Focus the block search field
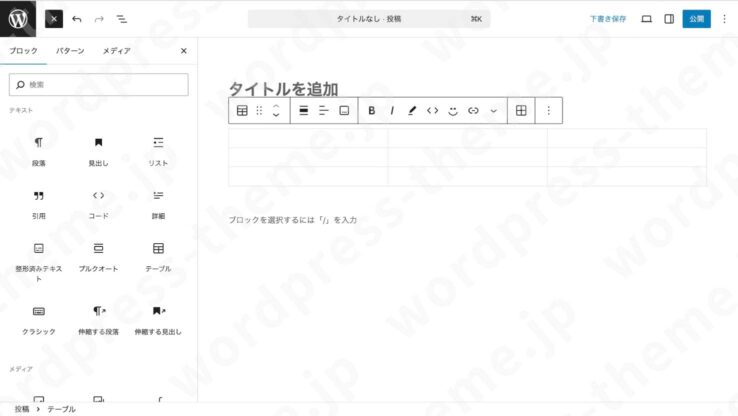The width and height of the screenshot is (738, 416). coord(98,85)
